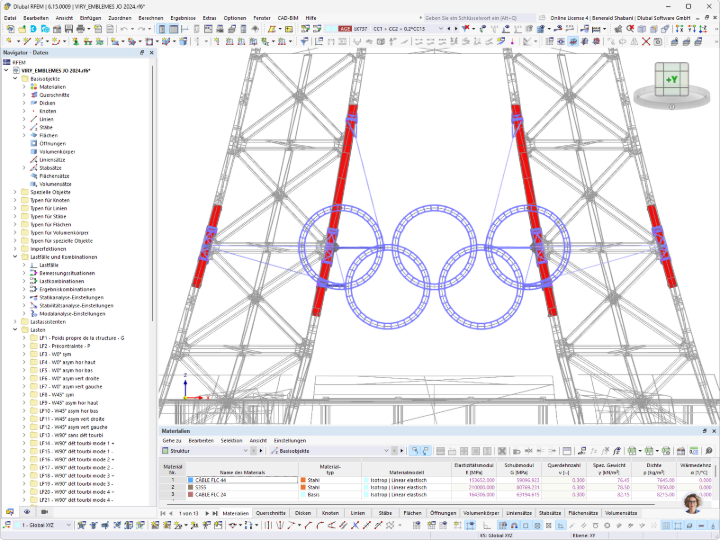Click the Print icon in toolbar

[x=81, y=28]
